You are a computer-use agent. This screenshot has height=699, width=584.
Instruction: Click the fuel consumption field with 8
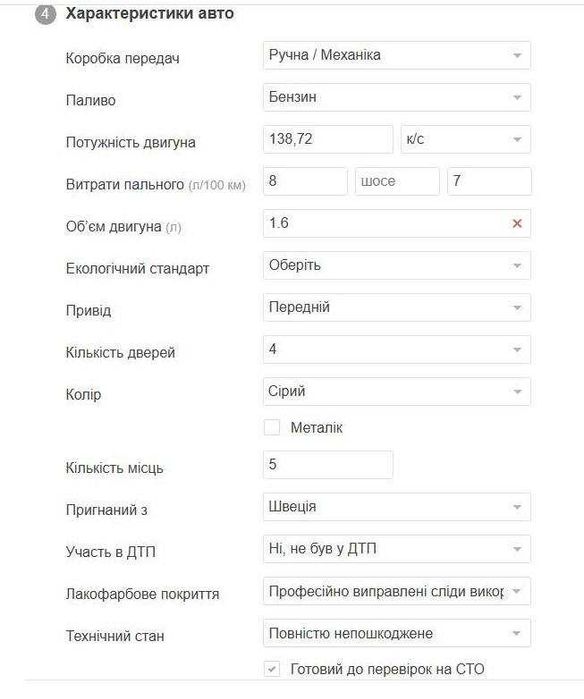305,181
